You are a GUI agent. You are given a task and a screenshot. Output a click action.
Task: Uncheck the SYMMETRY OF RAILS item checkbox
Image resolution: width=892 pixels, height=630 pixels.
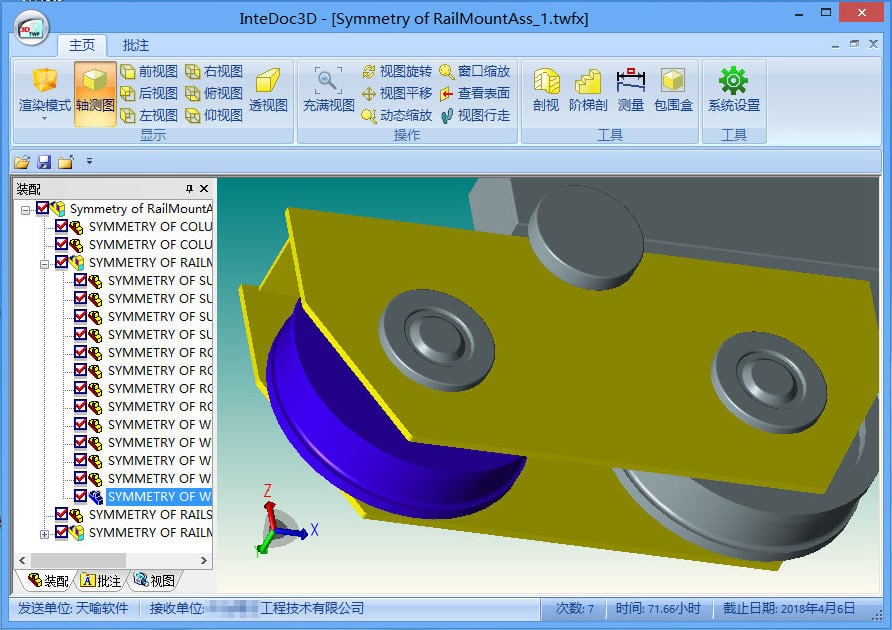point(61,514)
